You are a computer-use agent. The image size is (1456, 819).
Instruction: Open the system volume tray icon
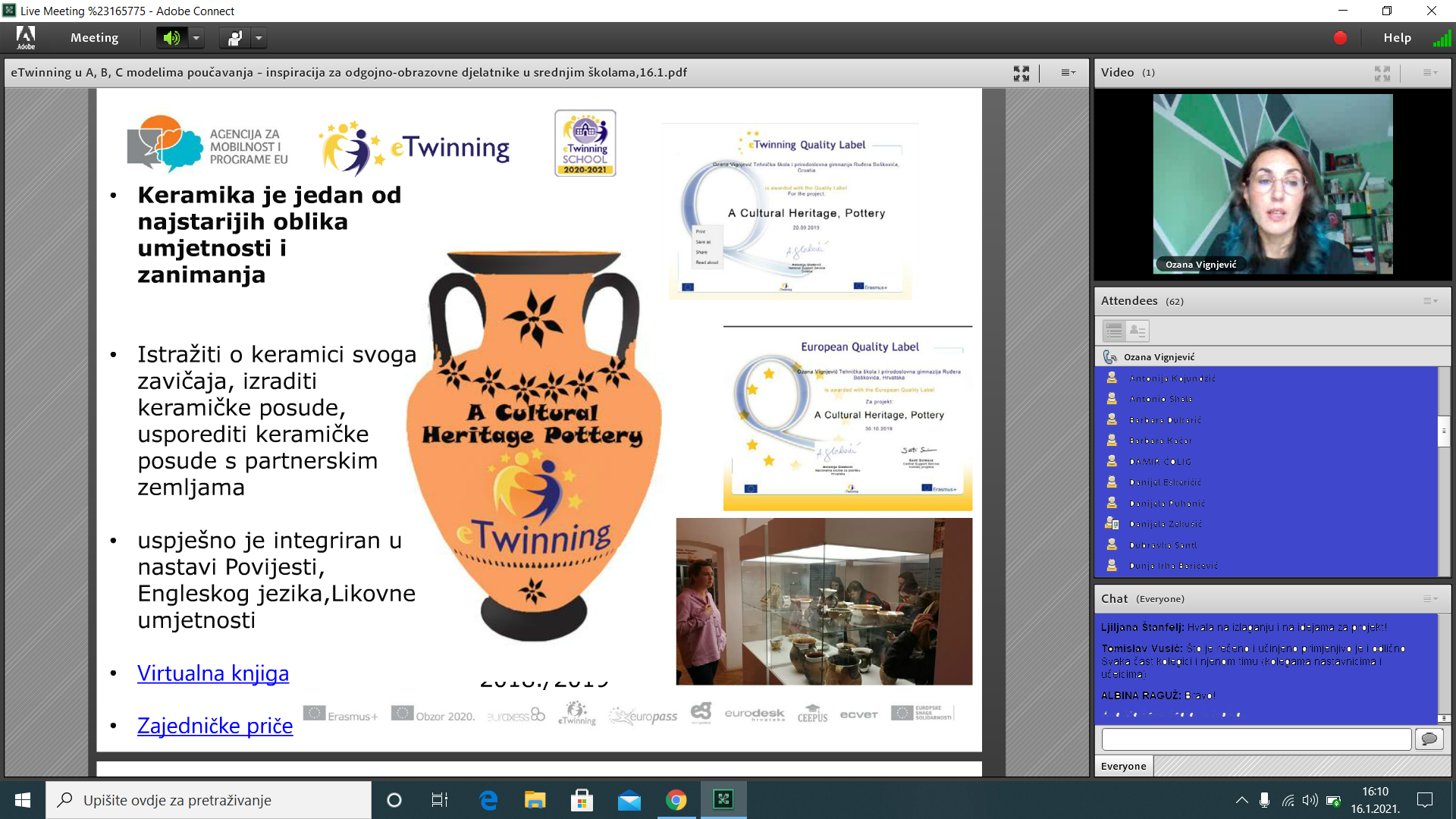[1310, 800]
